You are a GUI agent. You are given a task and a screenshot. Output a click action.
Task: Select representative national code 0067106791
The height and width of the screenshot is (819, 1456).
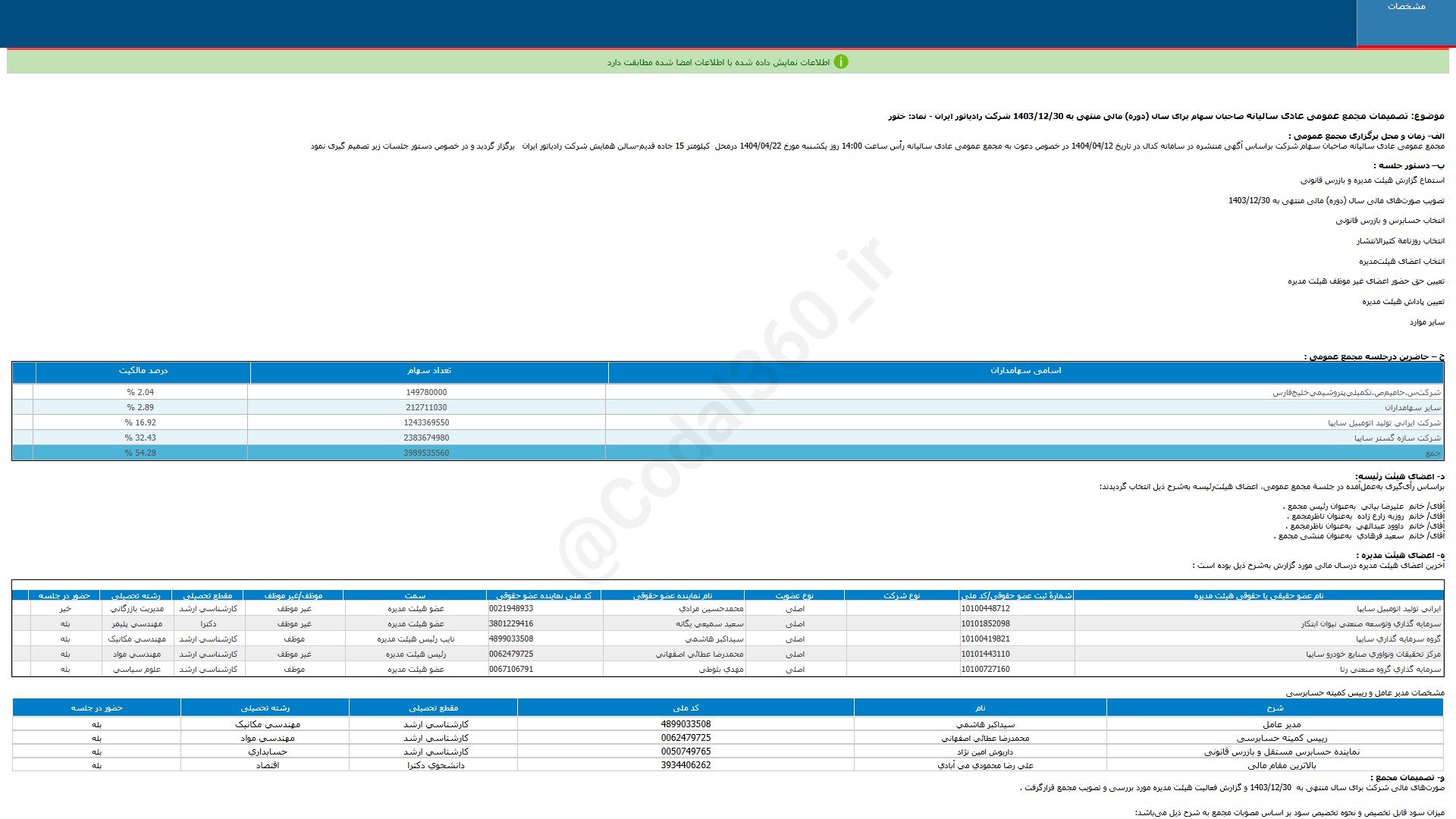[511, 670]
